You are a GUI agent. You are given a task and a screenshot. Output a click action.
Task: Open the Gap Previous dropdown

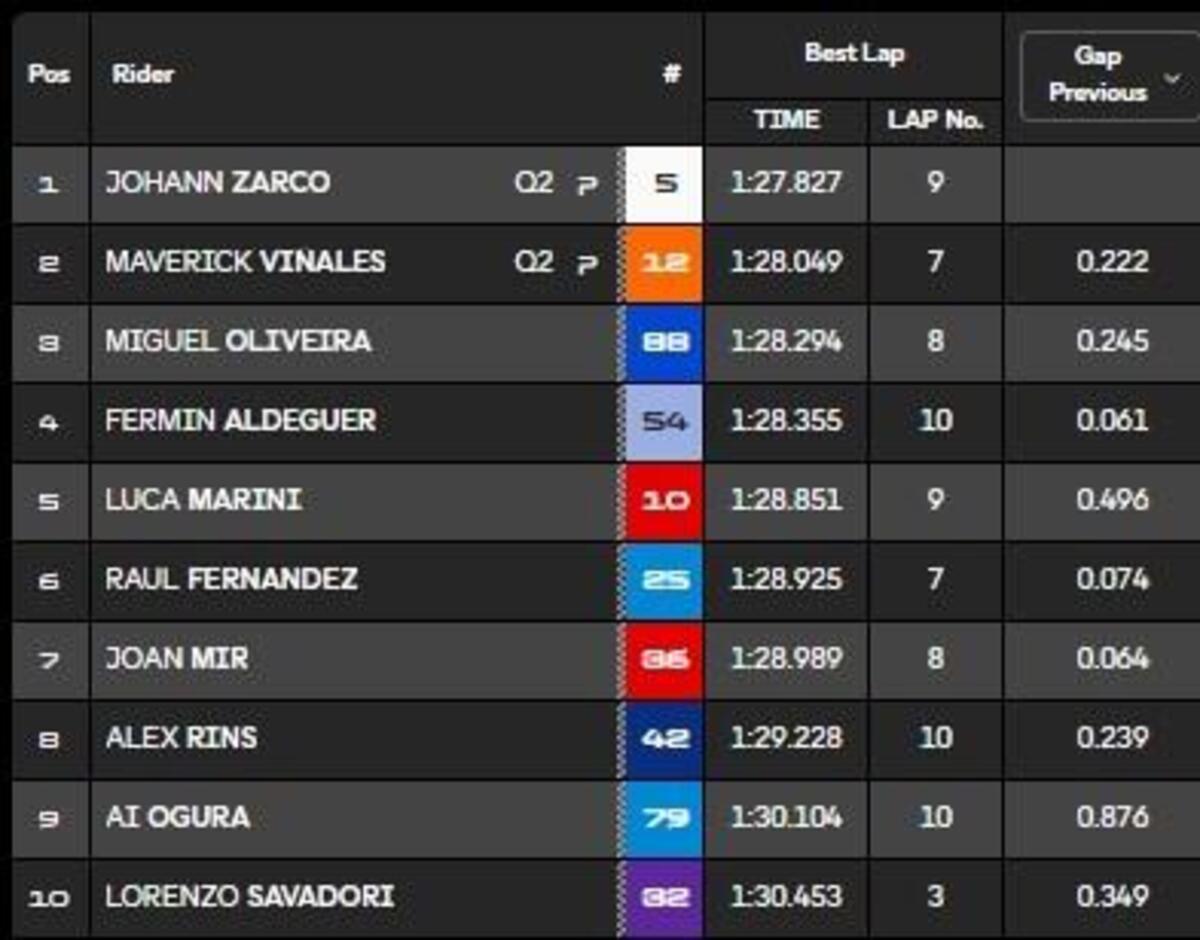1110,75
